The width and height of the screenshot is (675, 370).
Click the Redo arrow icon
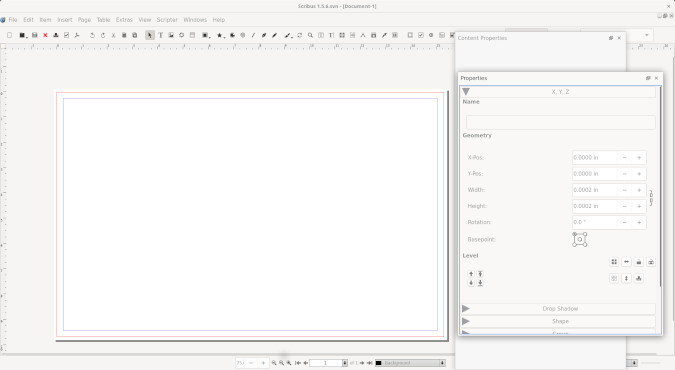[103, 35]
